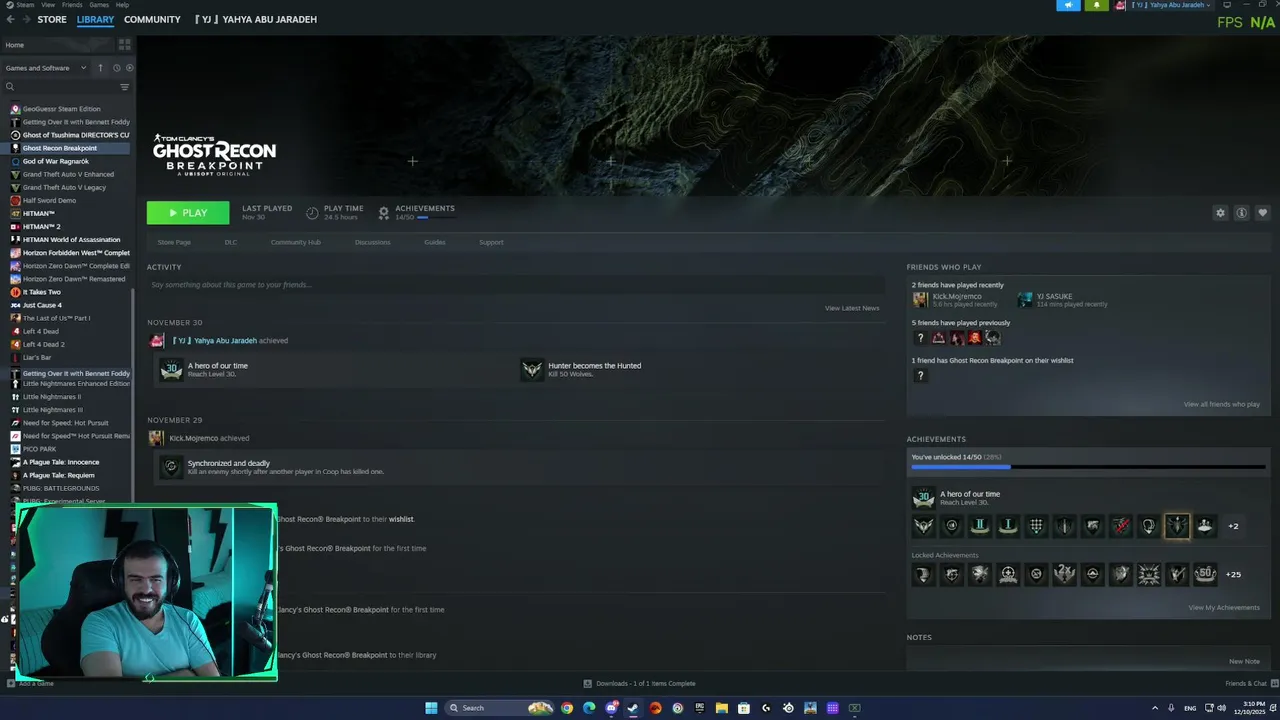Expand the Games and Software dropdown

[45, 68]
